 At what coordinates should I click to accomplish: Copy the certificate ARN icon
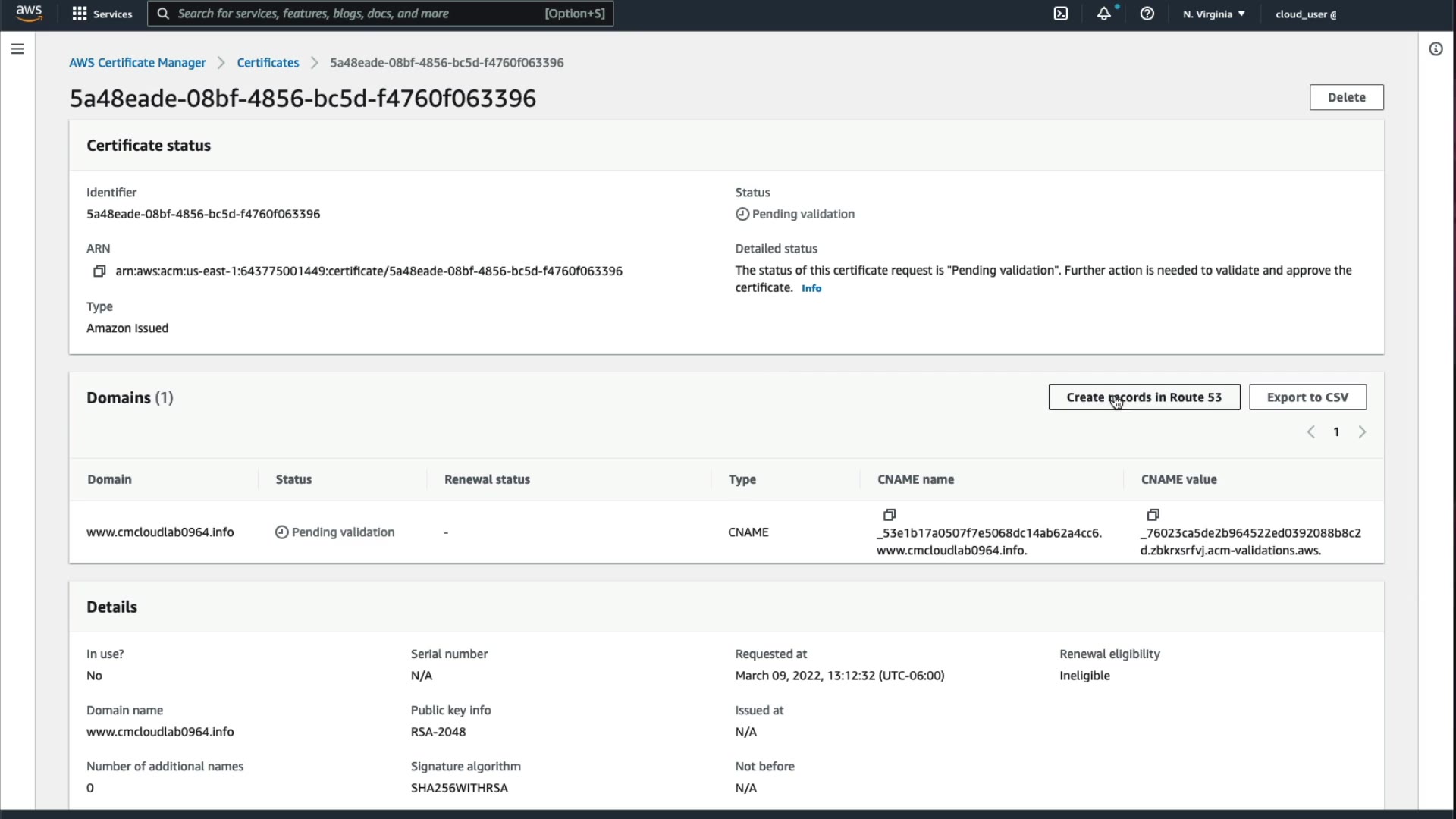[x=99, y=271]
